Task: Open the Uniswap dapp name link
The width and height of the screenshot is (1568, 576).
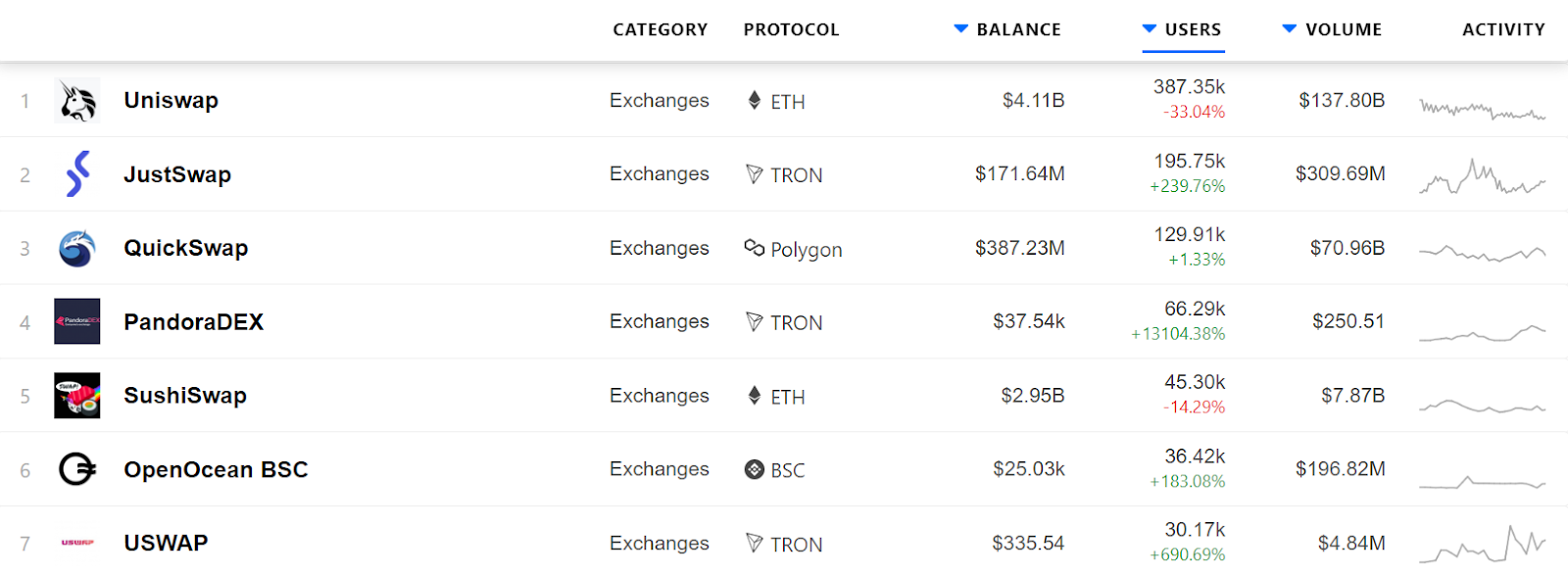Action: coord(171,101)
